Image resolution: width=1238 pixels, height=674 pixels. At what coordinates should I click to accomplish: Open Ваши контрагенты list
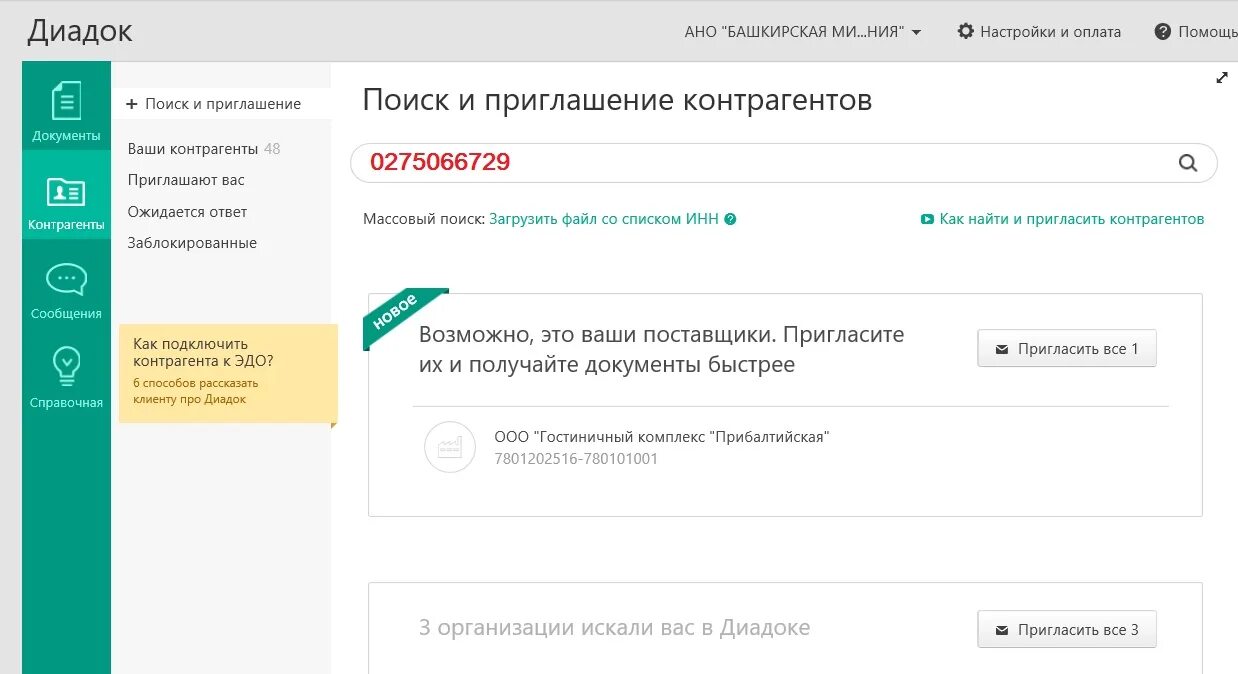[x=192, y=149]
